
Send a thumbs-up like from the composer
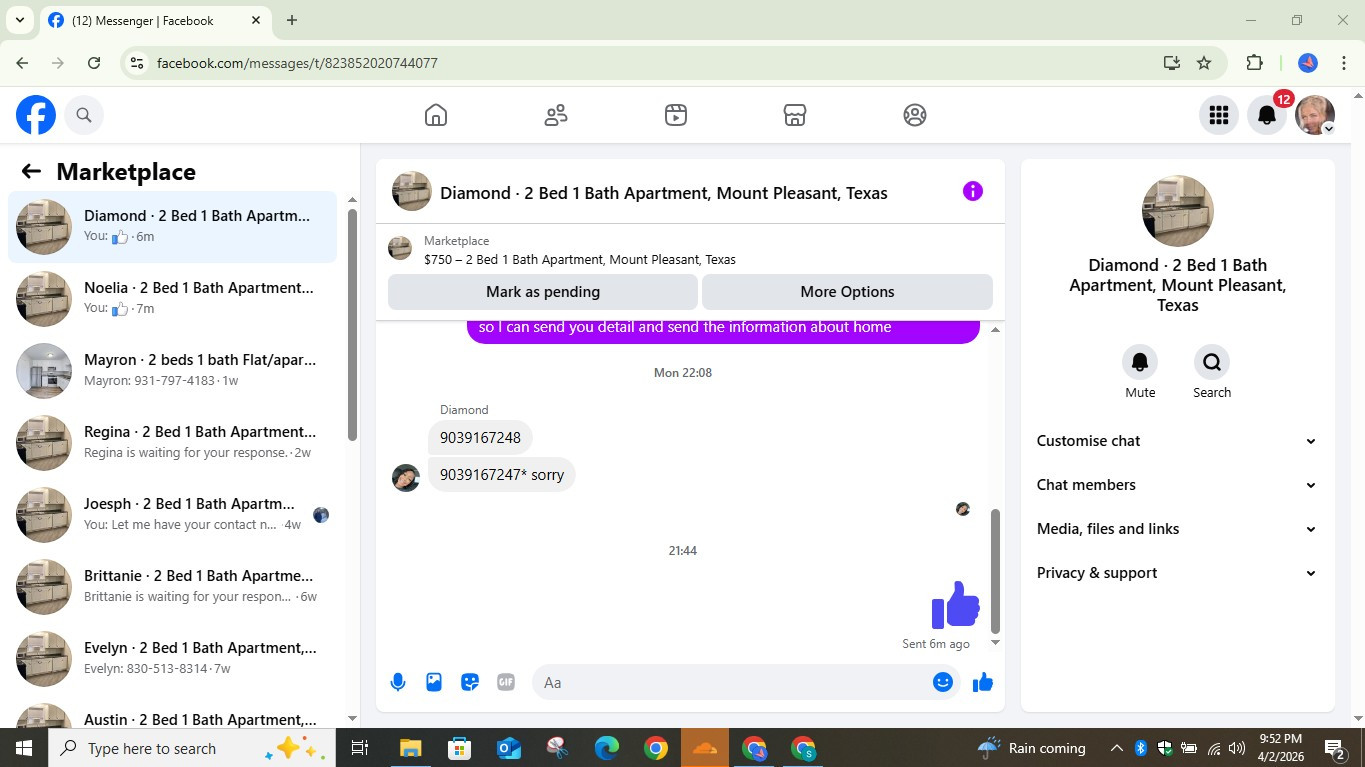point(983,682)
